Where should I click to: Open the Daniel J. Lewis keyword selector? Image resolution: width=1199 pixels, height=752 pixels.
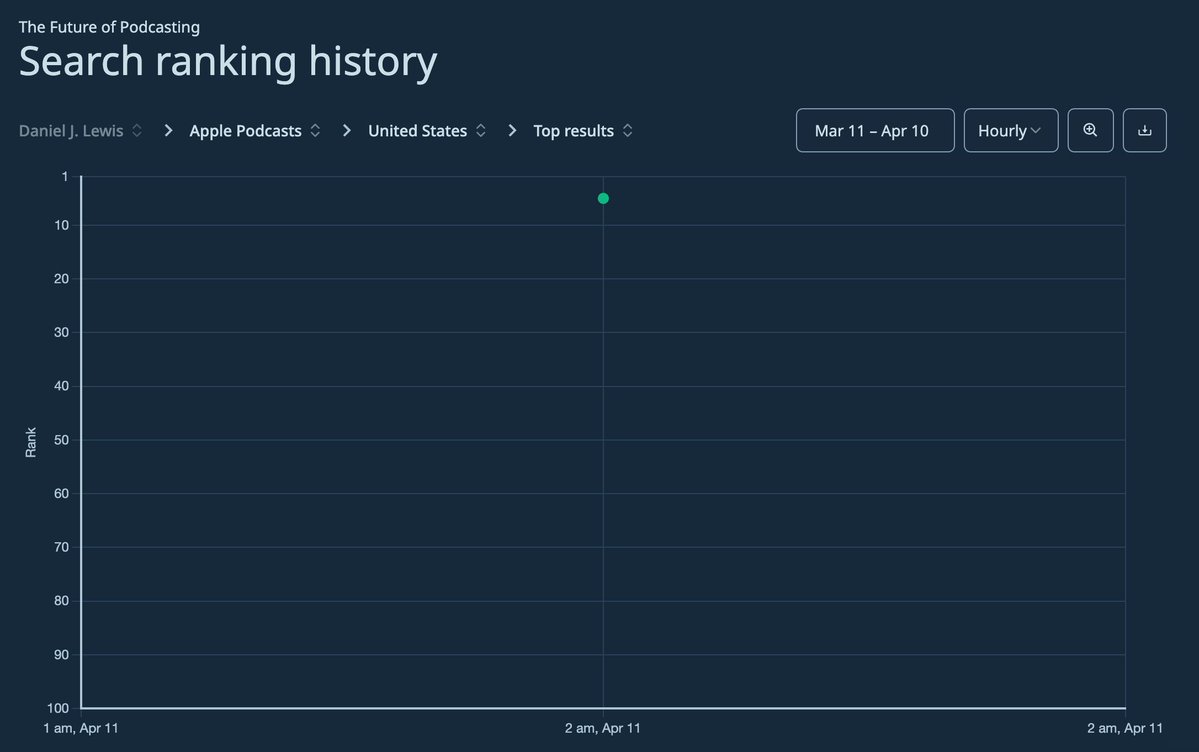80,131
